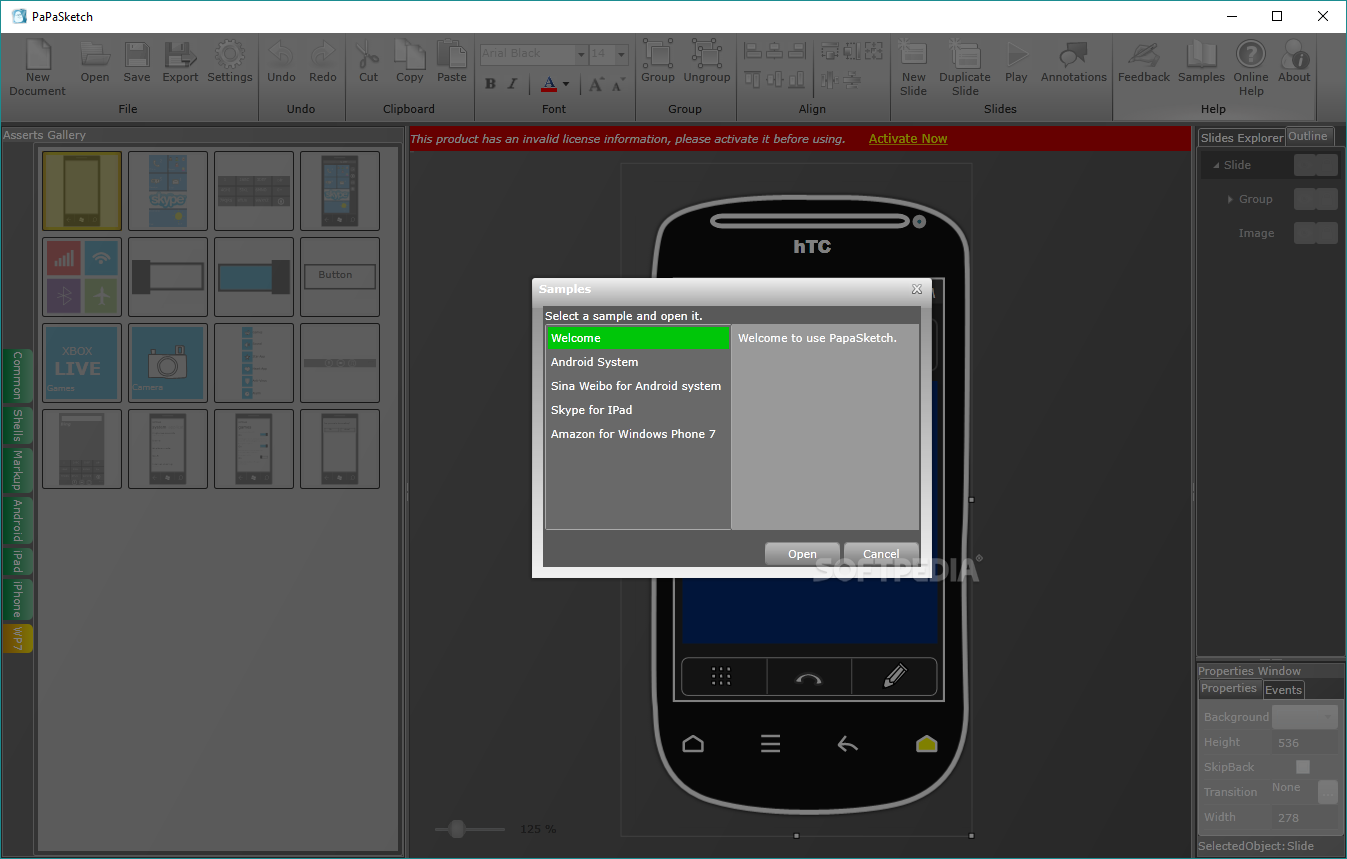Click the Width value field showing 278

point(1305,817)
